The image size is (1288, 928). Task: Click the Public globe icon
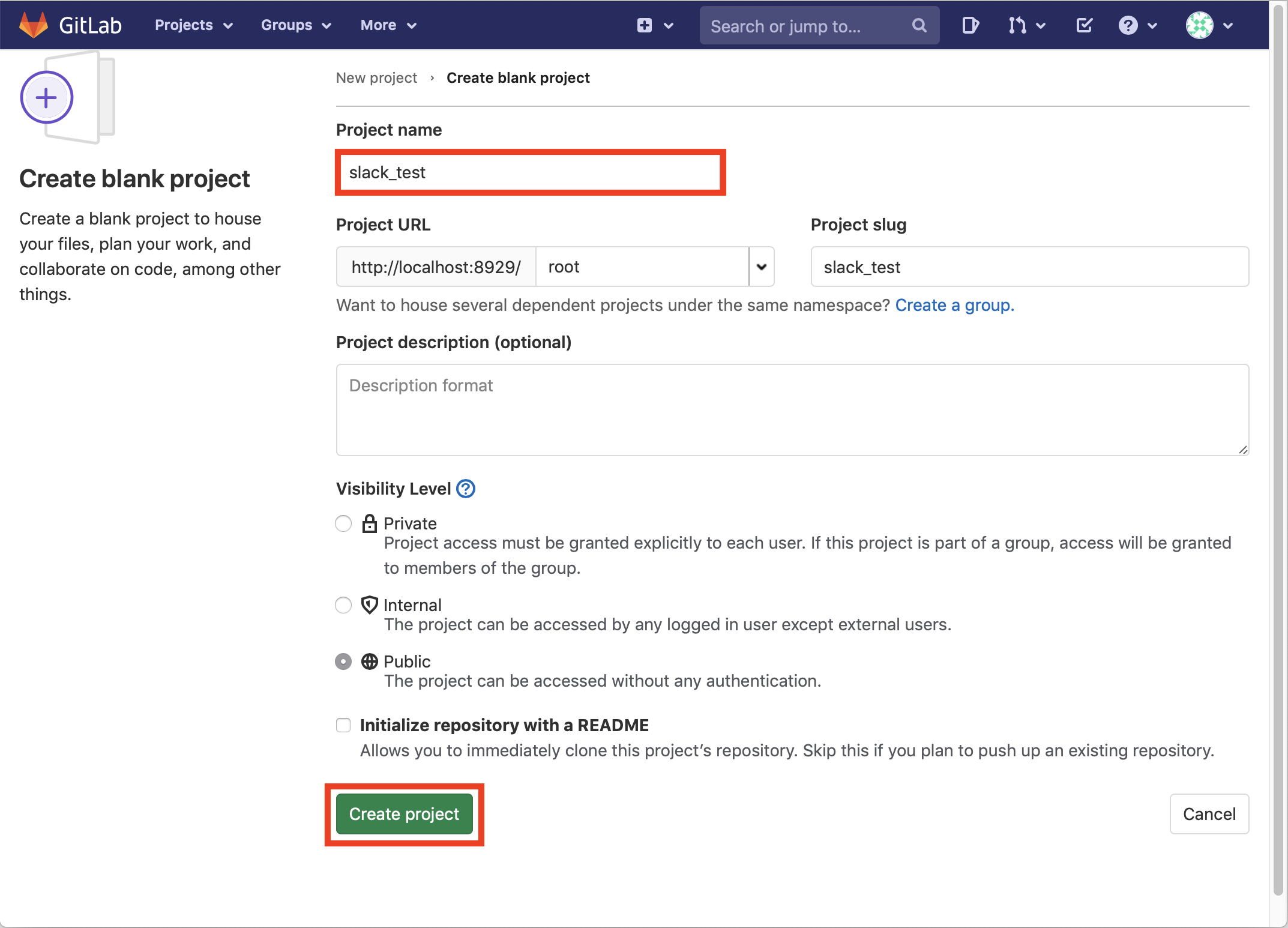tap(369, 661)
